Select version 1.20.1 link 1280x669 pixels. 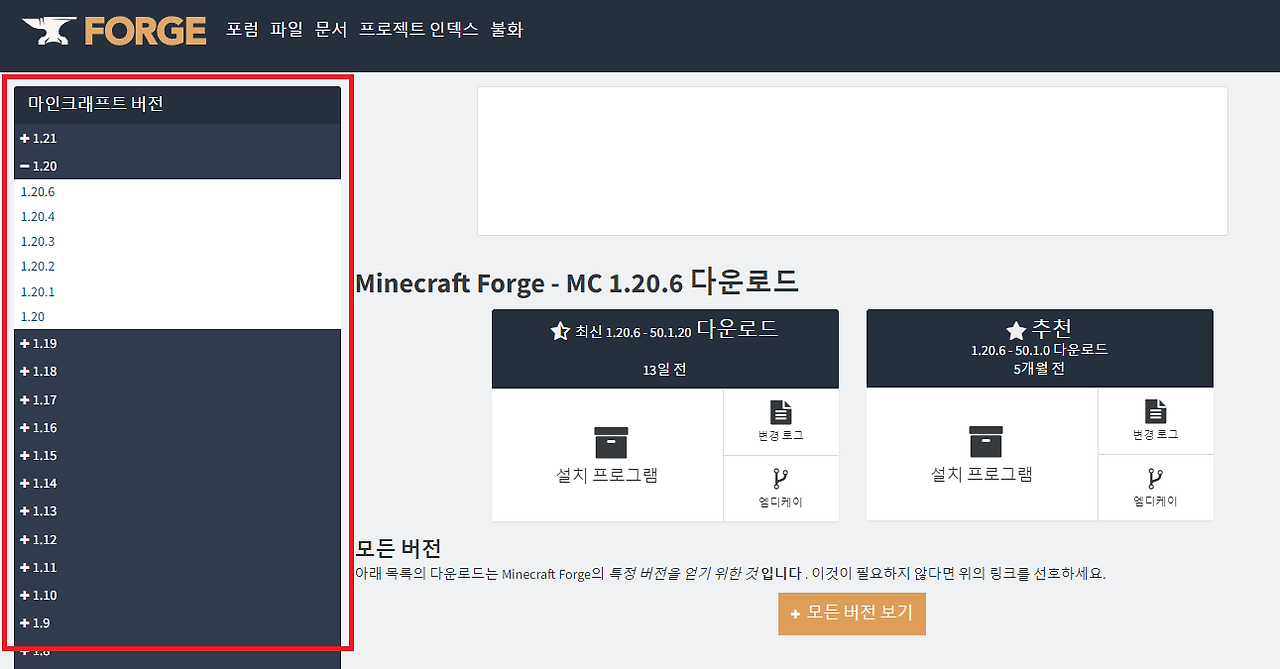(x=38, y=291)
